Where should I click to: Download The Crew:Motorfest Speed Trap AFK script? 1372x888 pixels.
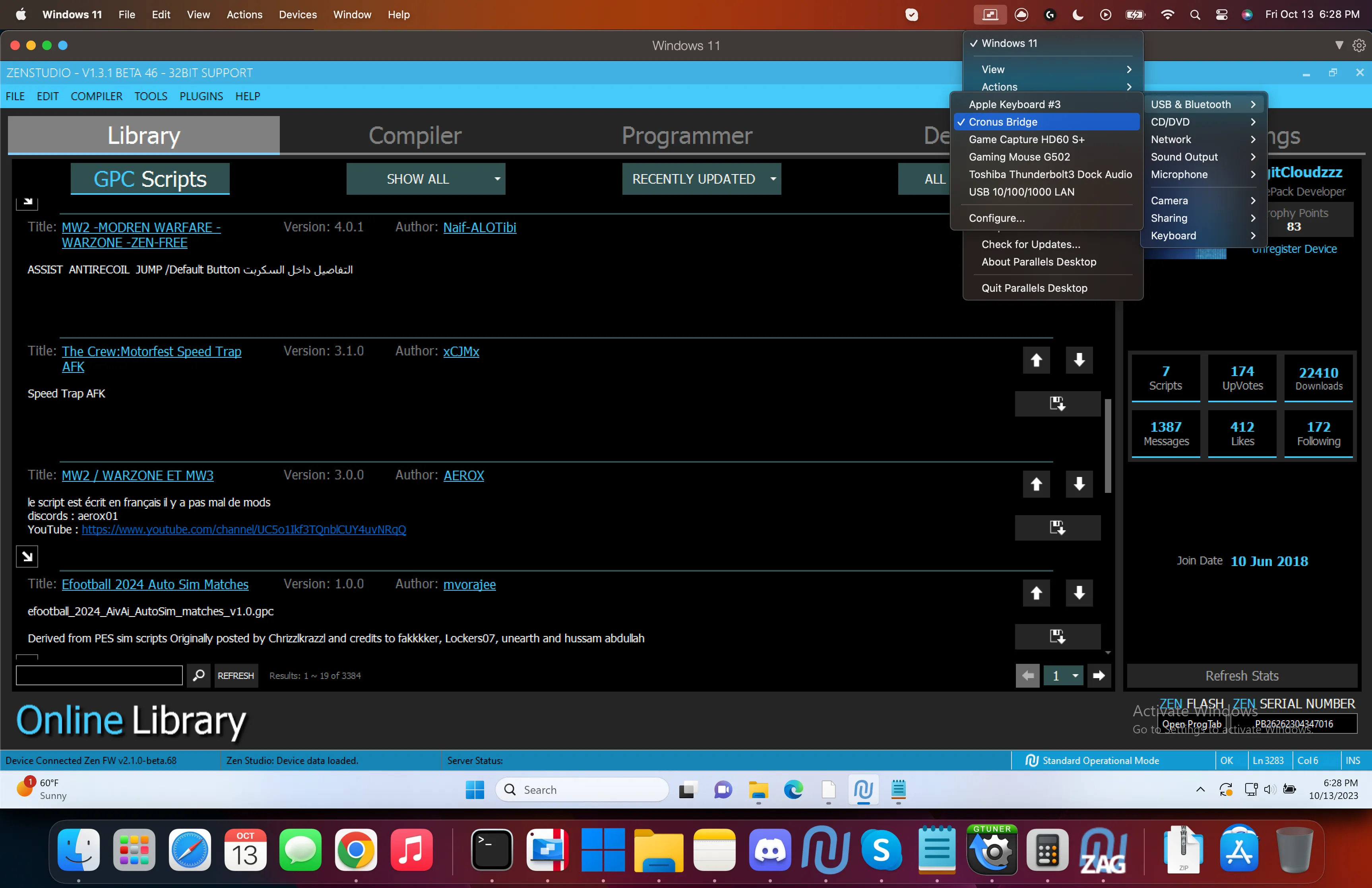click(1057, 403)
